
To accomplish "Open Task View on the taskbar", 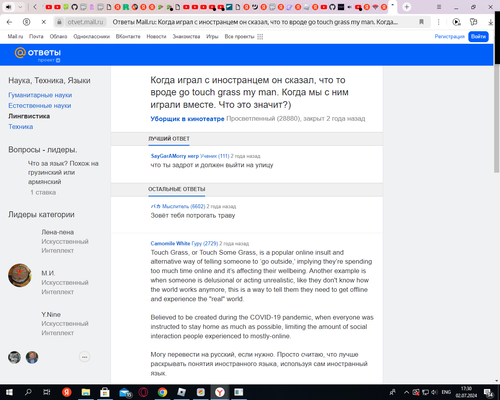I will [x=47, y=392].
